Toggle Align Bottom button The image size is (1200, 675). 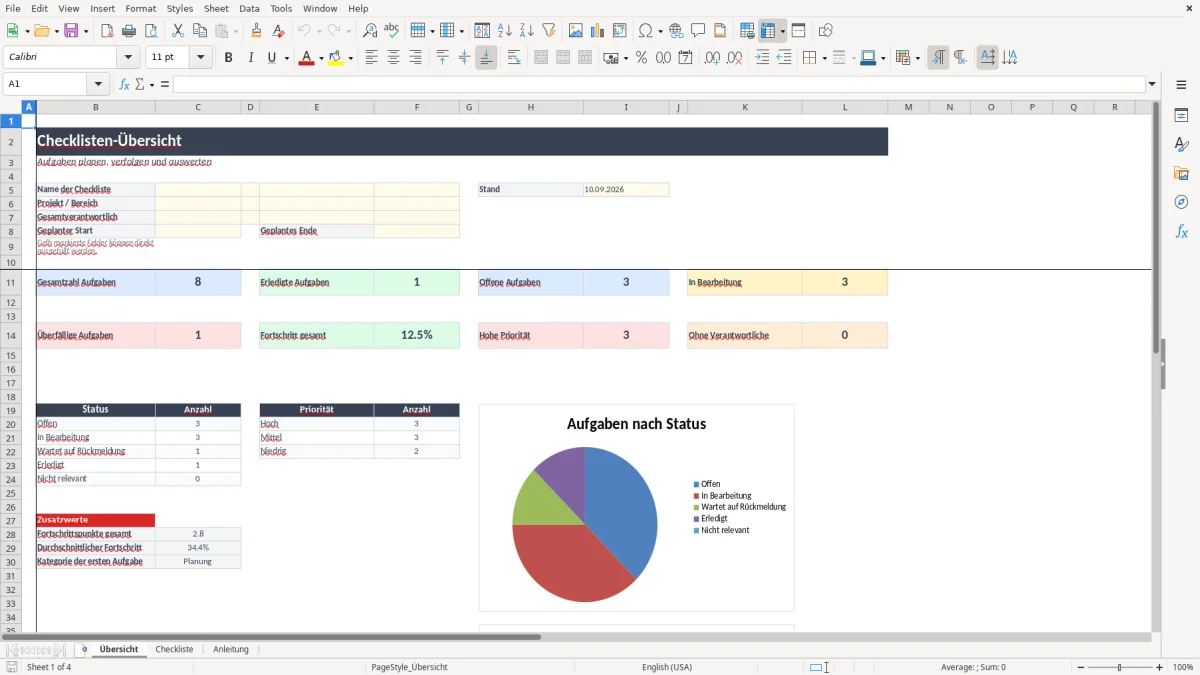[x=486, y=58]
